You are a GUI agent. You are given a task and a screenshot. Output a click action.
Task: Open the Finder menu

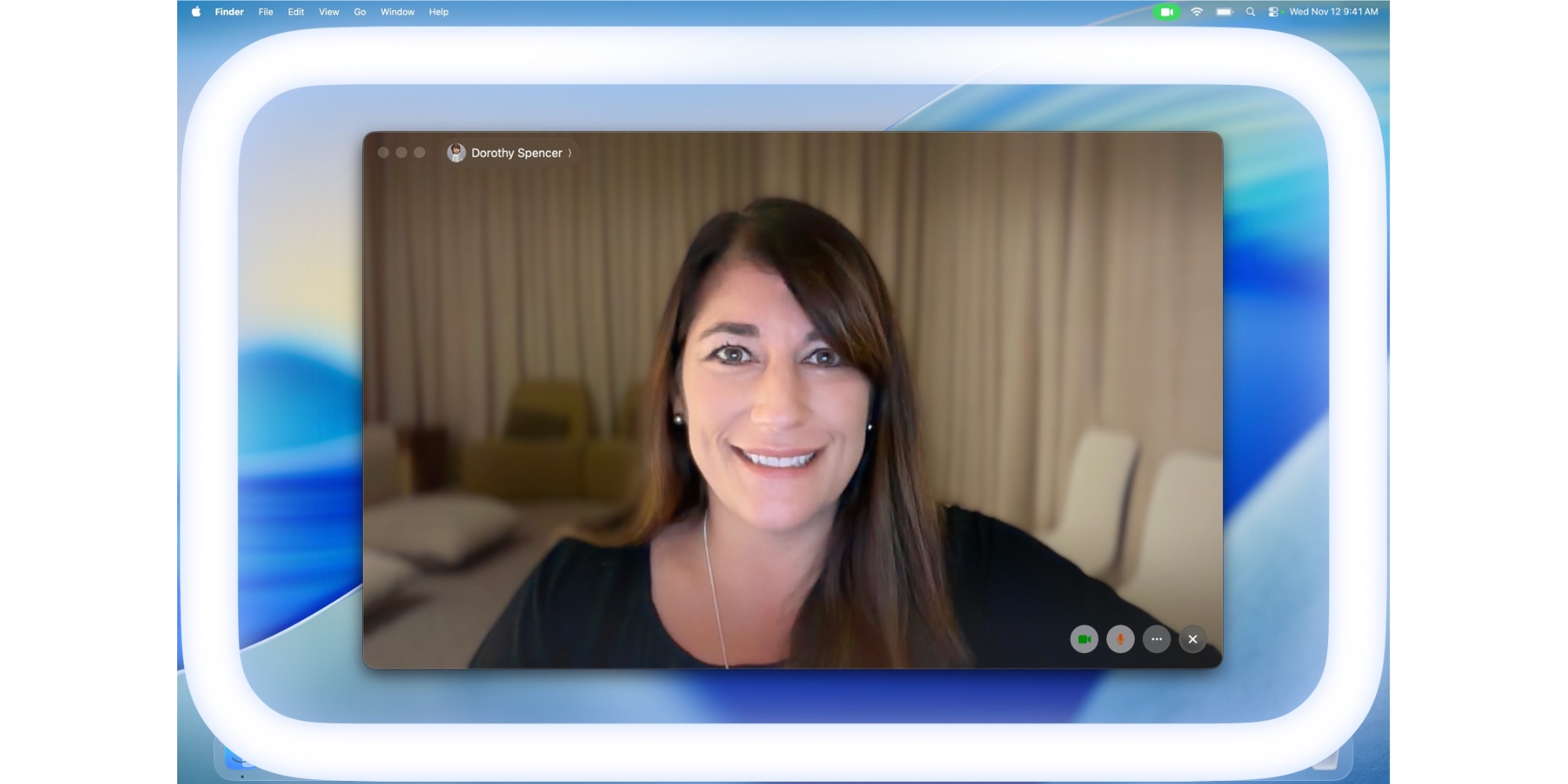click(229, 12)
